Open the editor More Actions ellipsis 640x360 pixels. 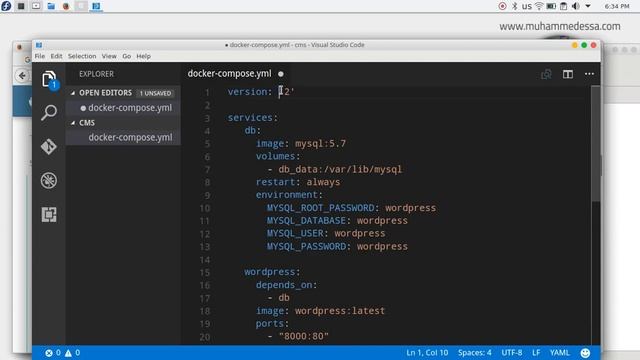click(589, 74)
